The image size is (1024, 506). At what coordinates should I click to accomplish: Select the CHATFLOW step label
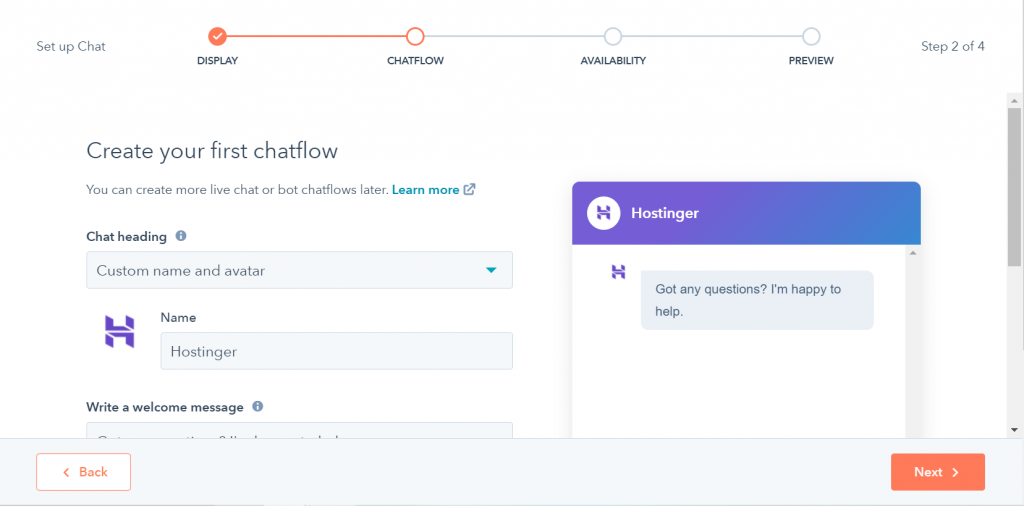click(415, 61)
